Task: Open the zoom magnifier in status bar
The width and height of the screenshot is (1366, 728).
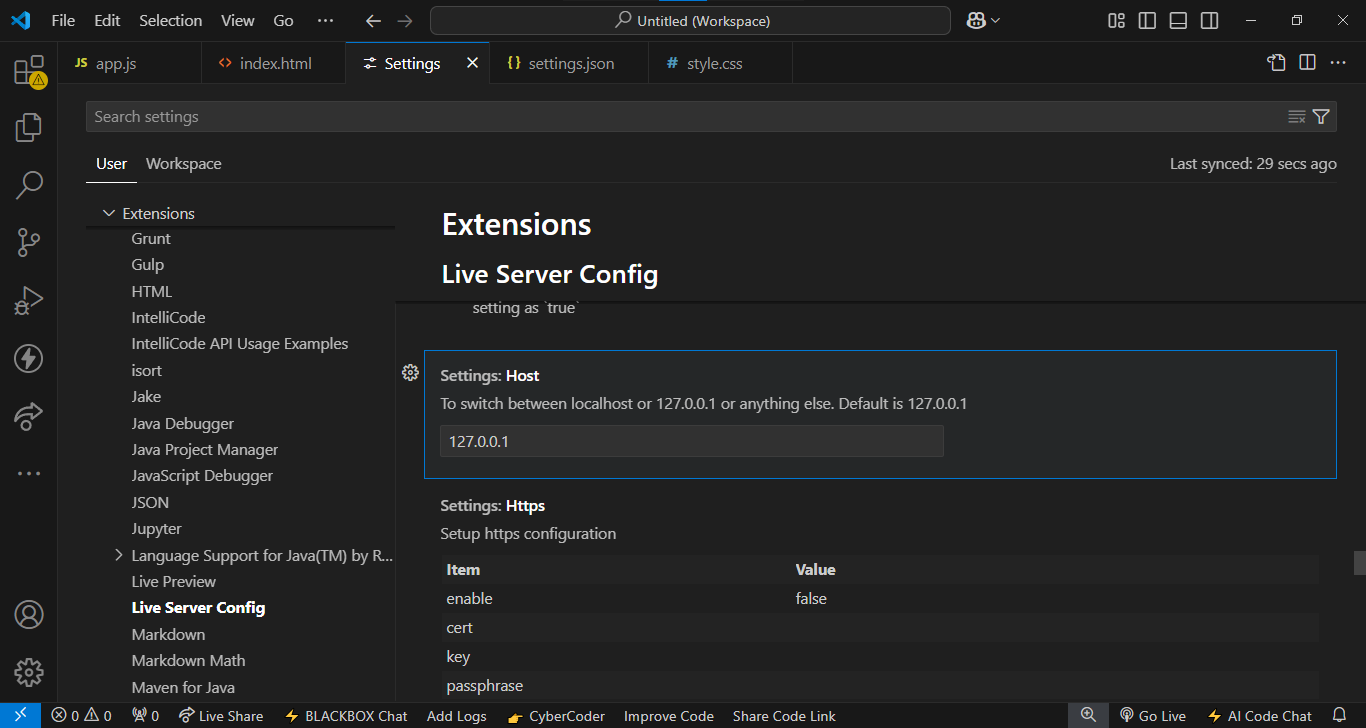Action: pos(1088,716)
